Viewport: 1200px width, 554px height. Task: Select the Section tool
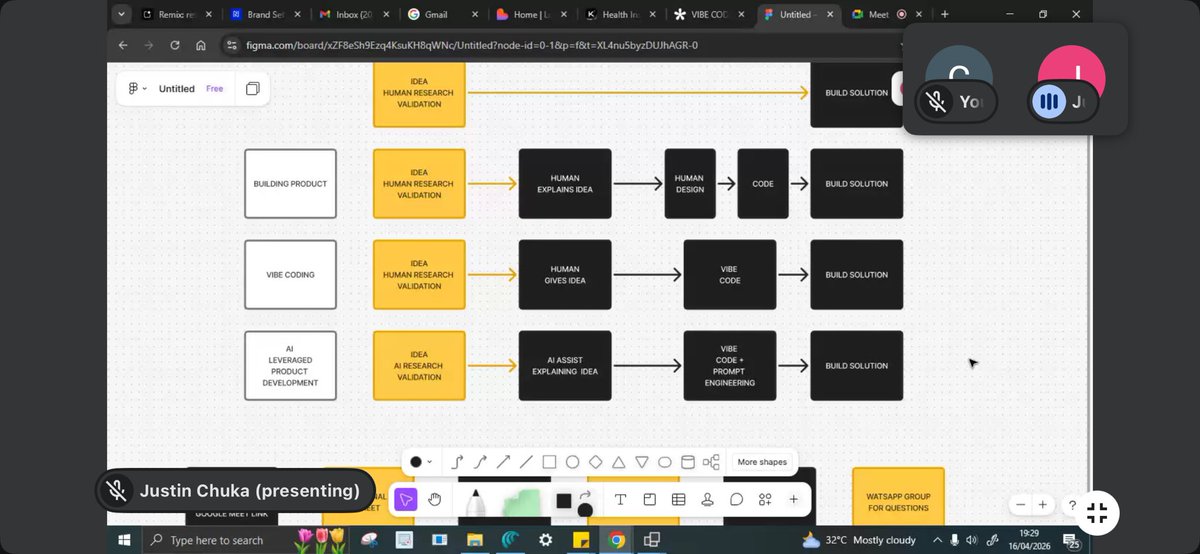(x=649, y=499)
